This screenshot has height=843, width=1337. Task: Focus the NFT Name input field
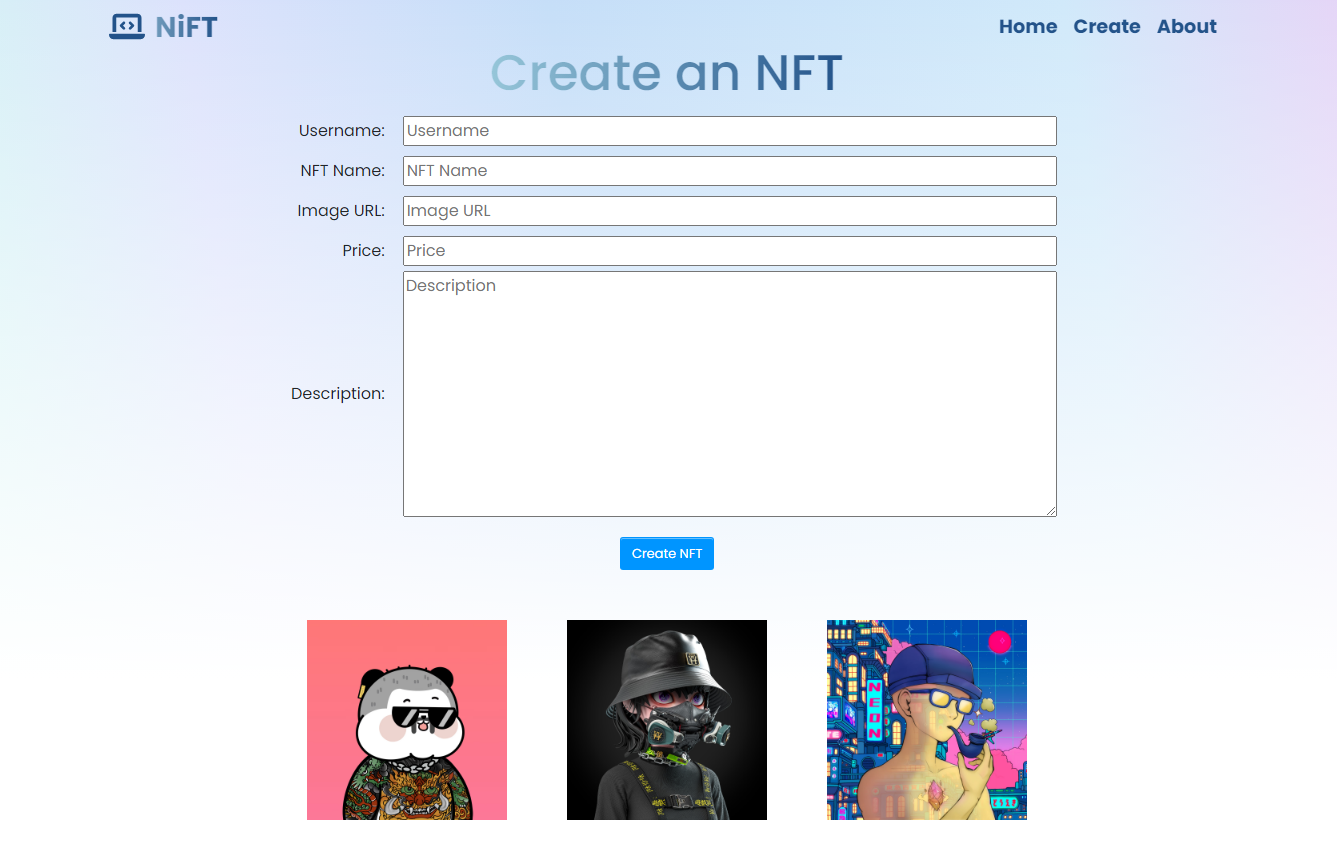click(729, 171)
